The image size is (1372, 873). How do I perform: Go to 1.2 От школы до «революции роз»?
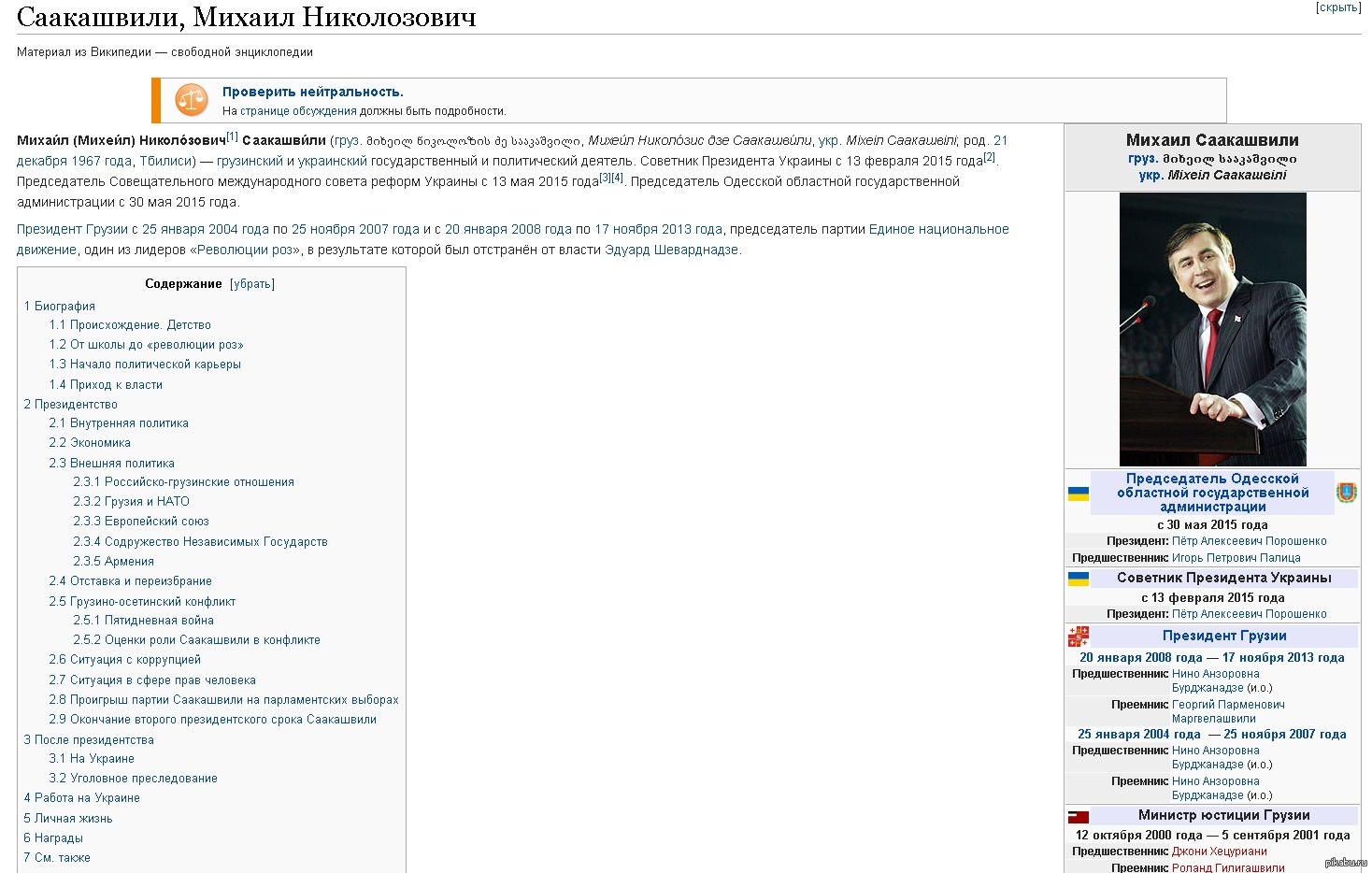click(x=146, y=345)
